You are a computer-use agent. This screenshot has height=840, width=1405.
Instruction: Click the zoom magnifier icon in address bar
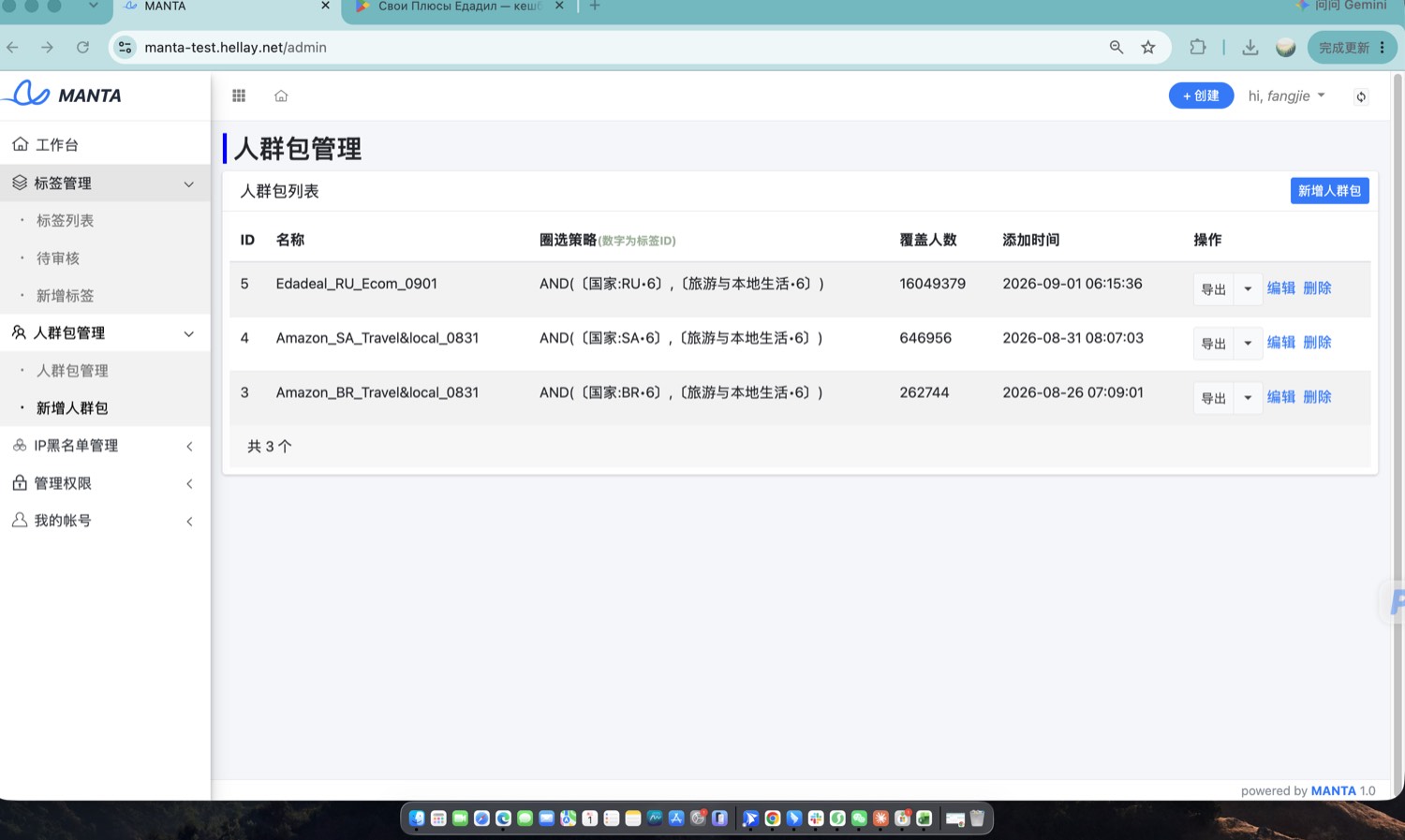coord(1117,47)
